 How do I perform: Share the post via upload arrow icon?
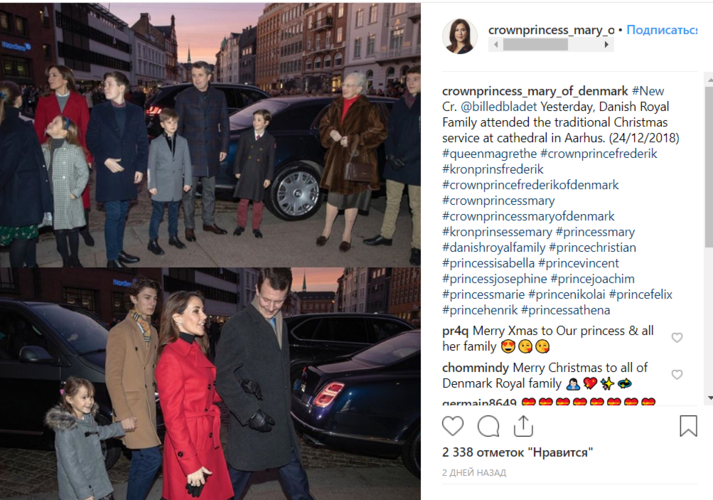point(523,426)
